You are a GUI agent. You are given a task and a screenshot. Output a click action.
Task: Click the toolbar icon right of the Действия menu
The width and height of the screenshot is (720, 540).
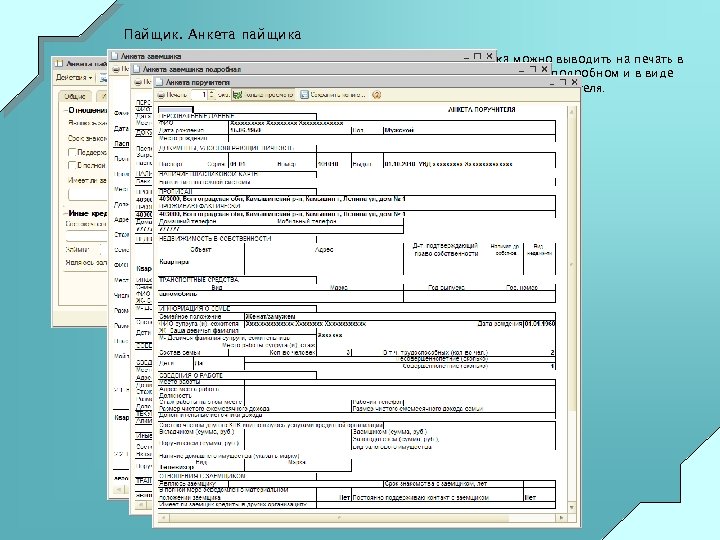pos(103,78)
